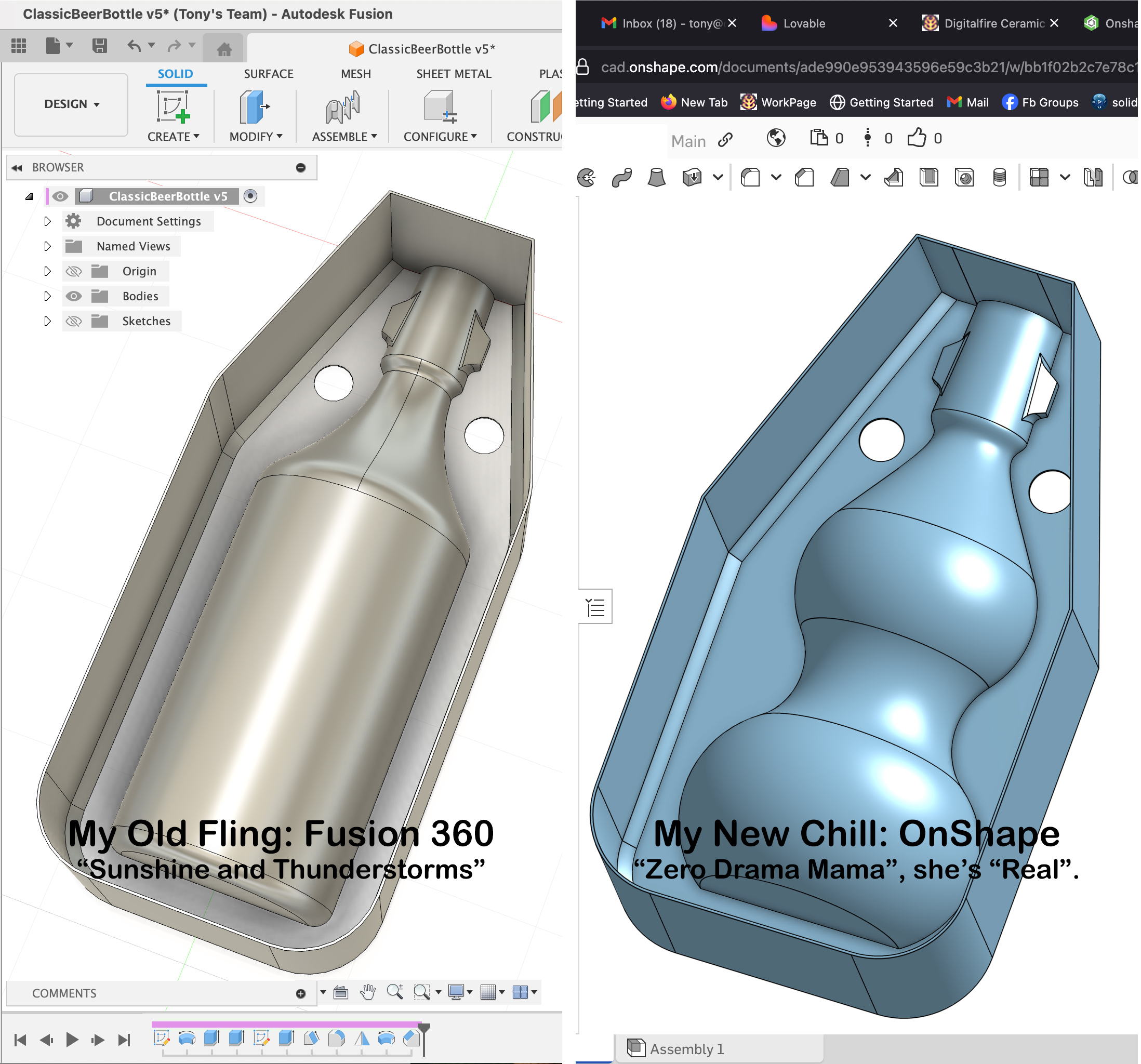Show the hidden Sketches folder
This screenshot has height=1064, width=1141.
73,322
